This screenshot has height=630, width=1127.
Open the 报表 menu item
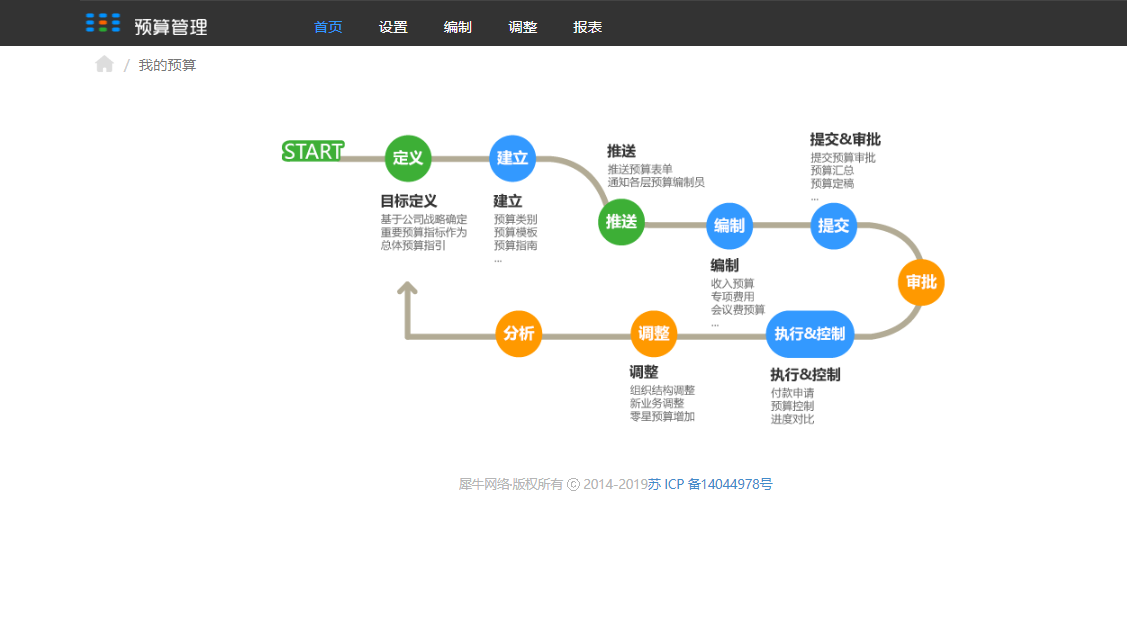[x=587, y=27]
